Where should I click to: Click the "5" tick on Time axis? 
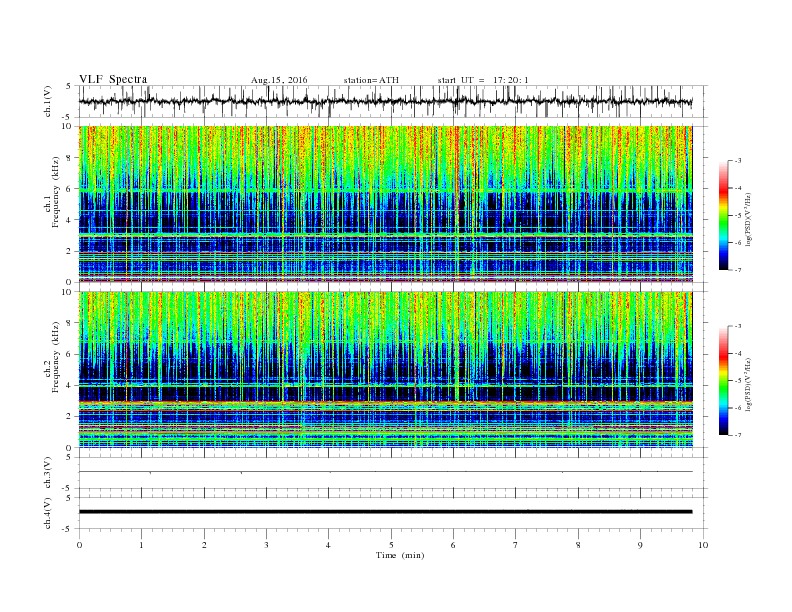coord(391,545)
